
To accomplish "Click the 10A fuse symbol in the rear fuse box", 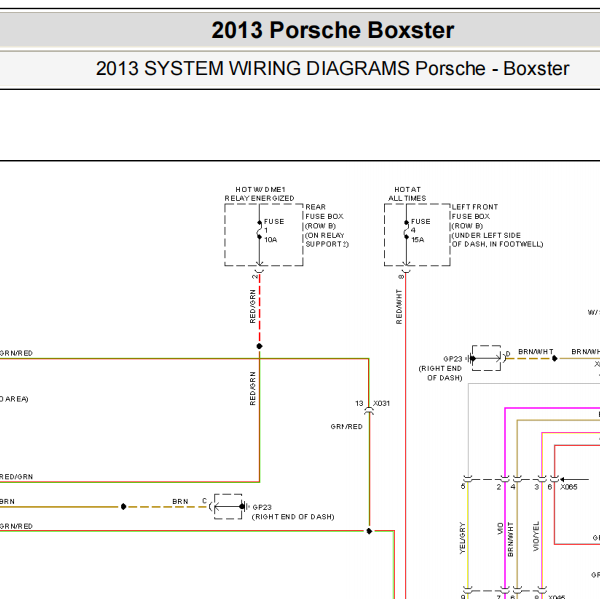I will (x=259, y=230).
